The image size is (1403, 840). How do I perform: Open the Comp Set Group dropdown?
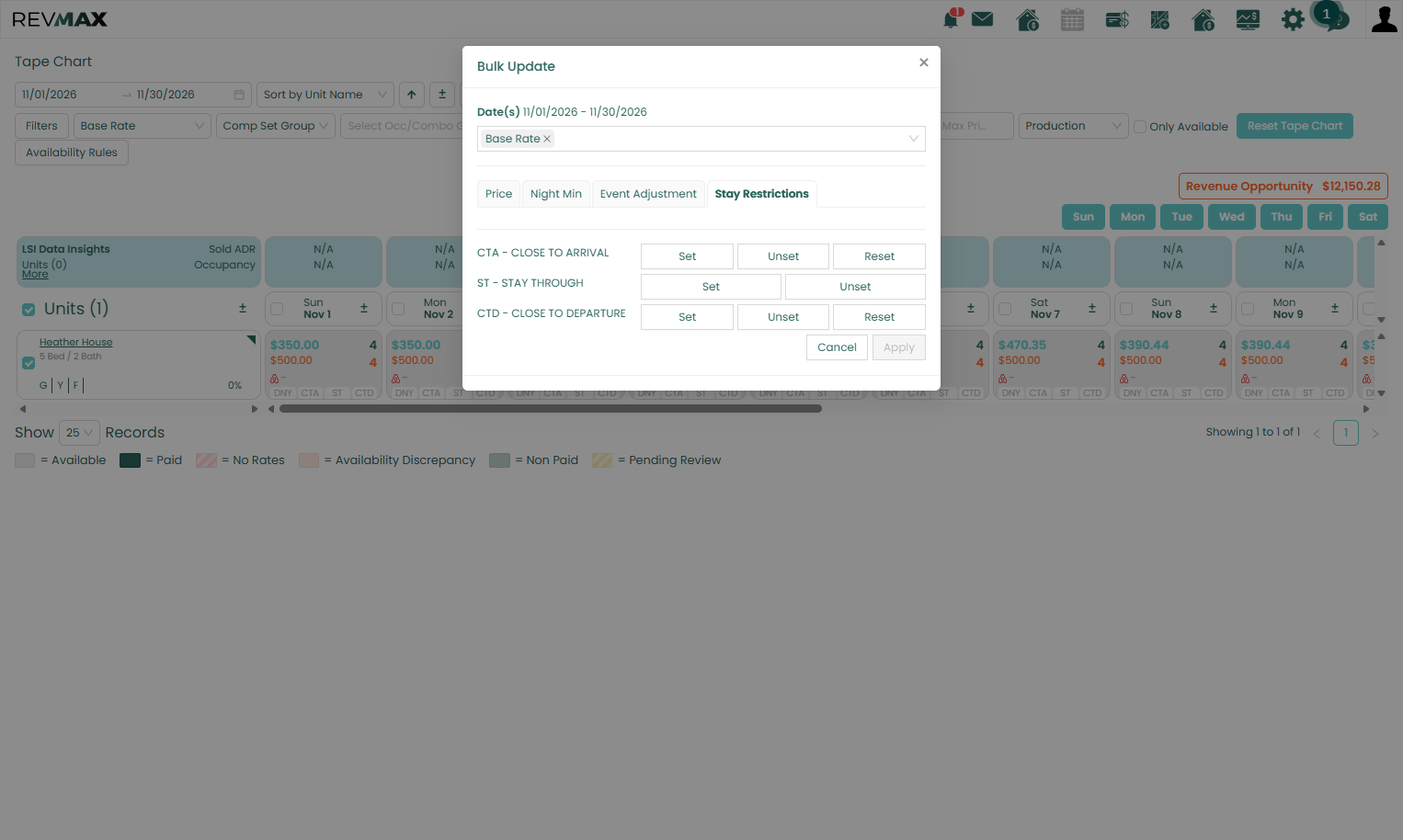[x=276, y=126]
